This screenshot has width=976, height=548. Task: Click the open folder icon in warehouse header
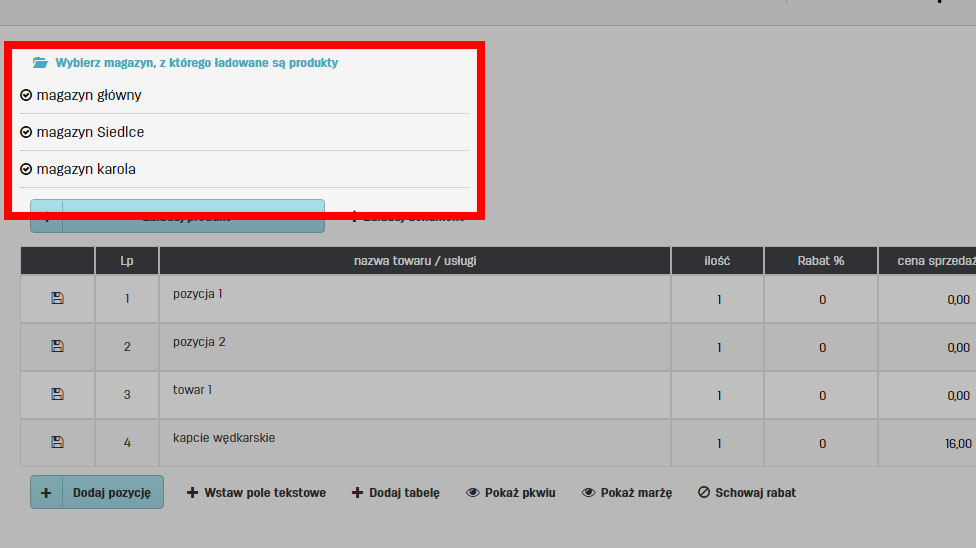coord(40,62)
